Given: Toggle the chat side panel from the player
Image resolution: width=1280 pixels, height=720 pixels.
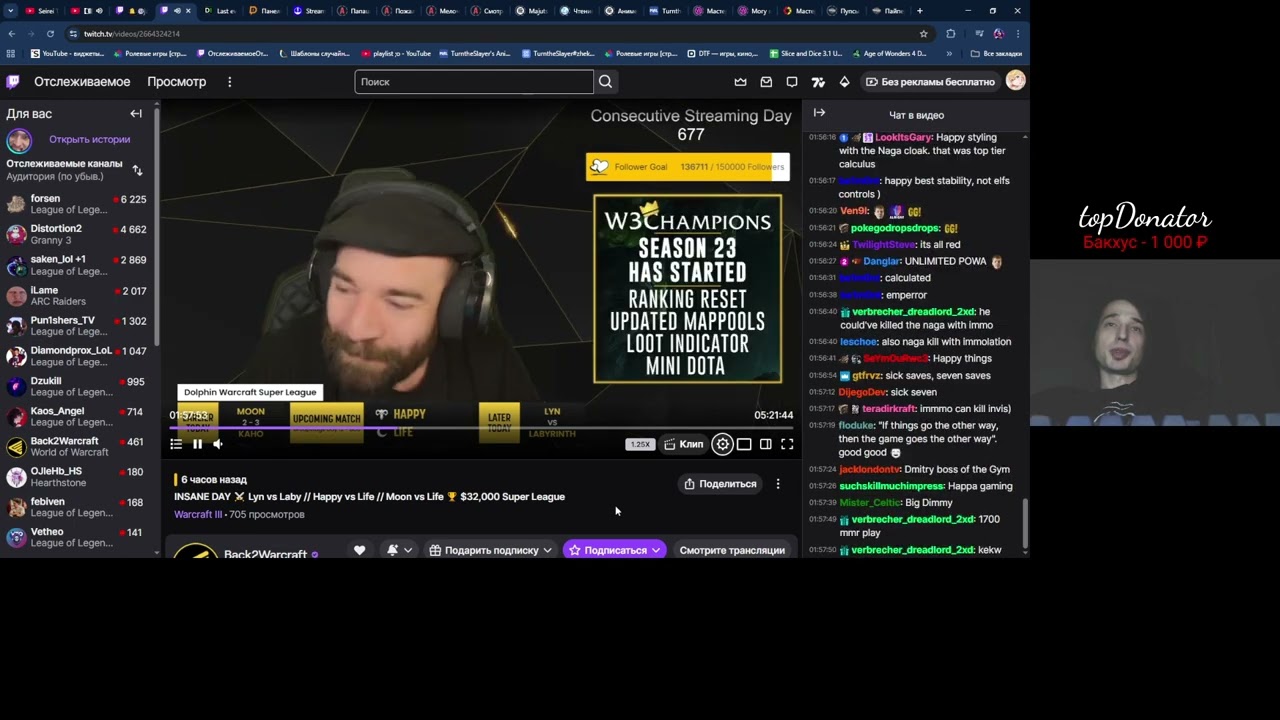Looking at the screenshot, I should (x=766, y=444).
